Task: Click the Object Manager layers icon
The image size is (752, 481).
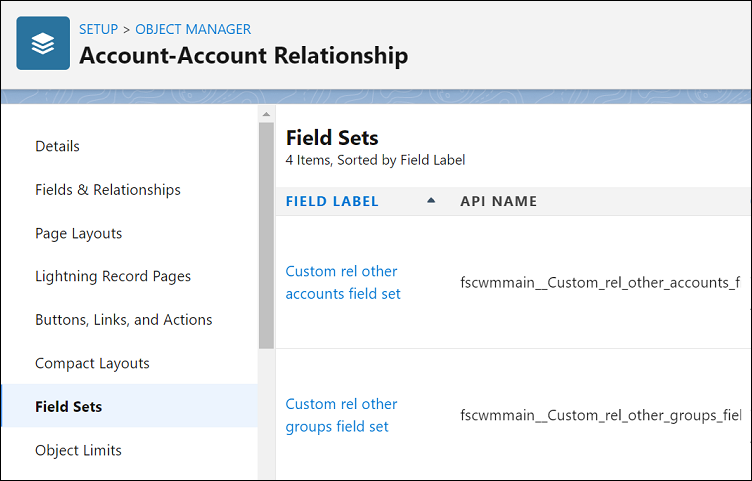Action: pyautogui.click(x=43, y=43)
